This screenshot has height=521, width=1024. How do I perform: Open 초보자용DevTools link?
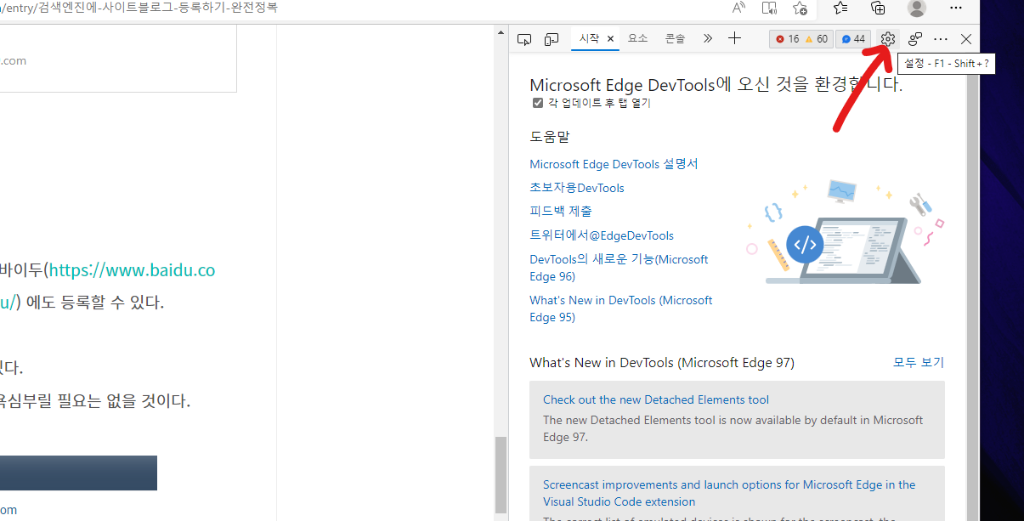click(577, 187)
